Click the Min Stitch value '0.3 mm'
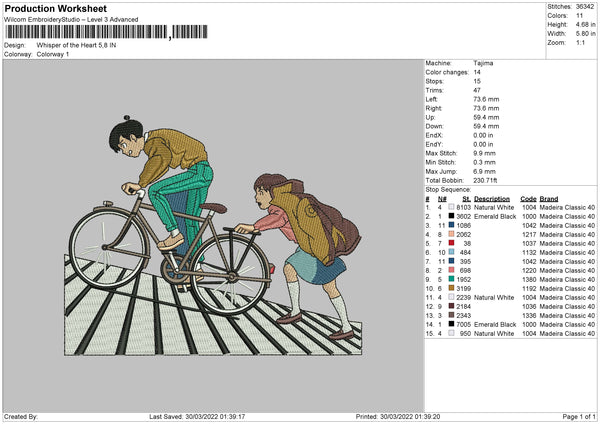This screenshot has width=600, height=424. coord(484,162)
